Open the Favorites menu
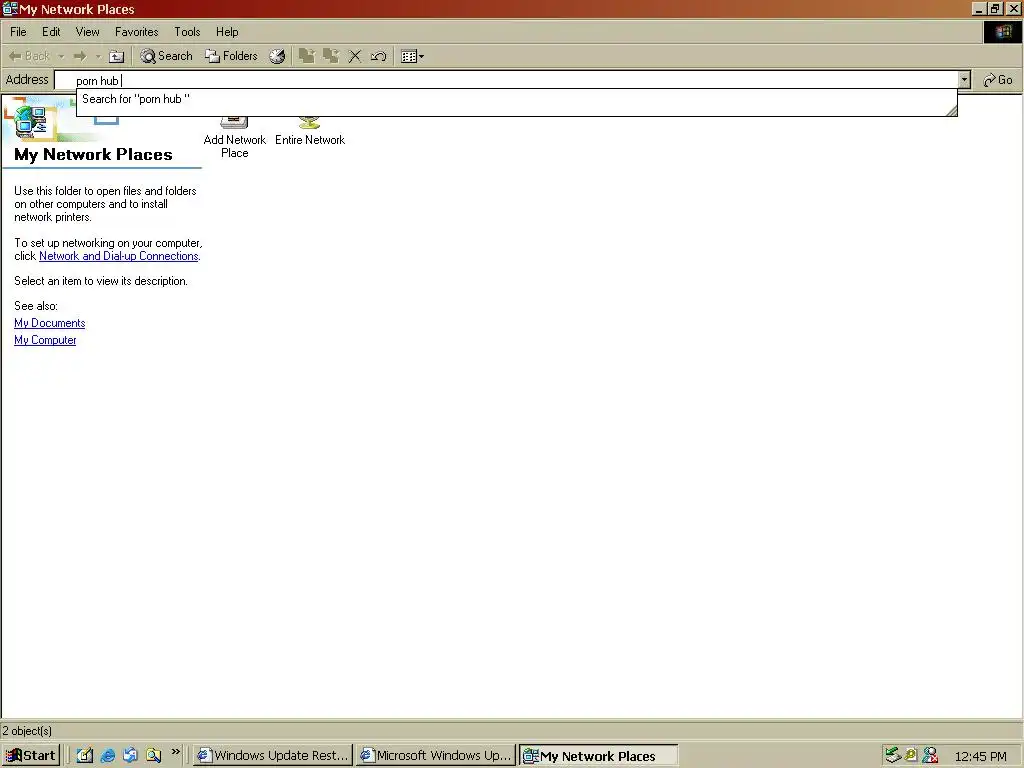Image resolution: width=1024 pixels, height=768 pixels. tap(136, 31)
